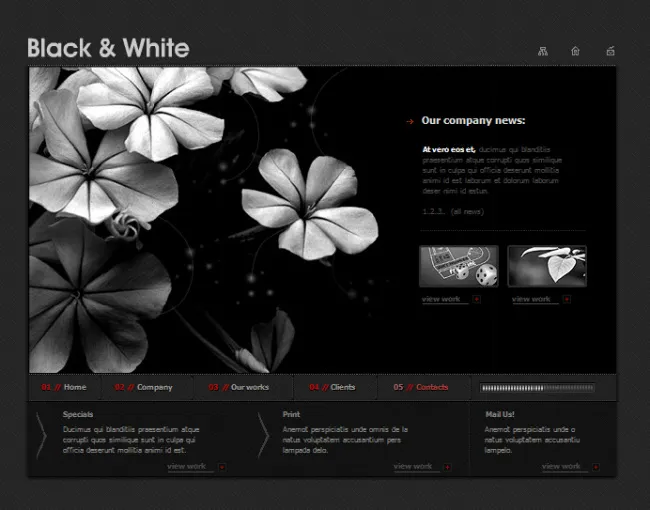Click red plus icon under dice thumbnail
Viewport: 650px width, 510px height.
coord(477,299)
